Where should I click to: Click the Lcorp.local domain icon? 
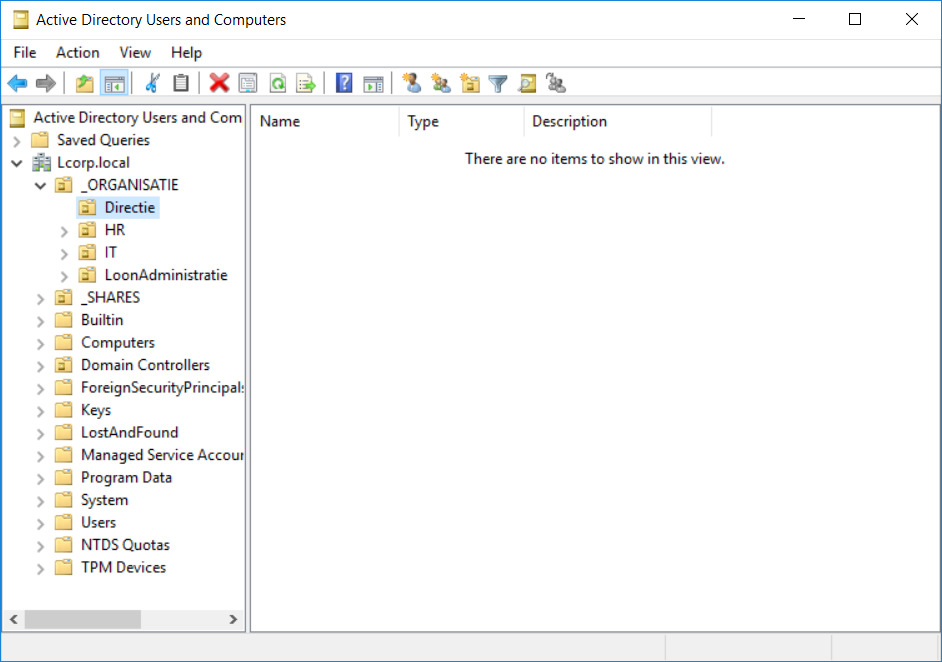point(41,162)
